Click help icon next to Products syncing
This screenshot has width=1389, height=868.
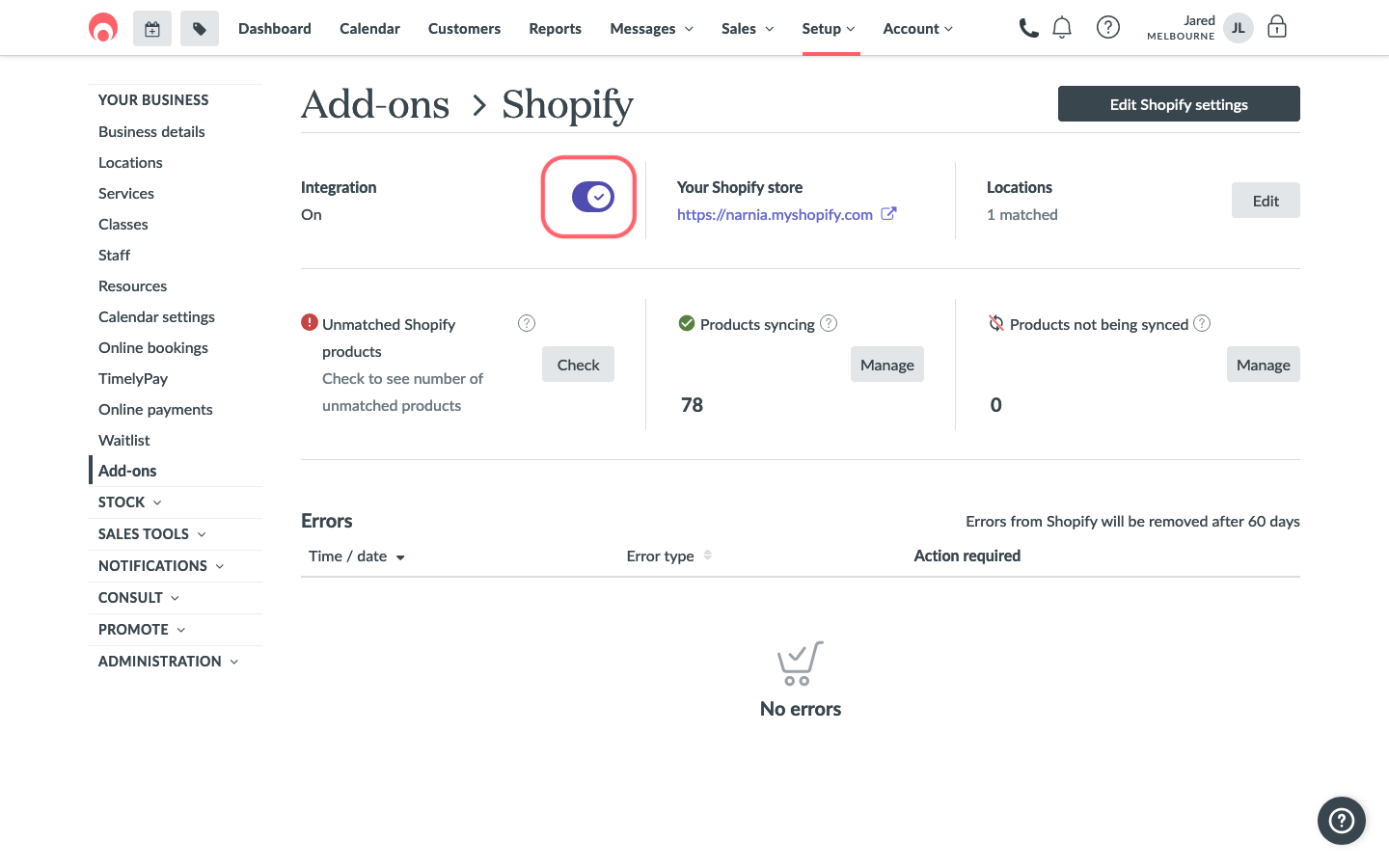click(829, 323)
